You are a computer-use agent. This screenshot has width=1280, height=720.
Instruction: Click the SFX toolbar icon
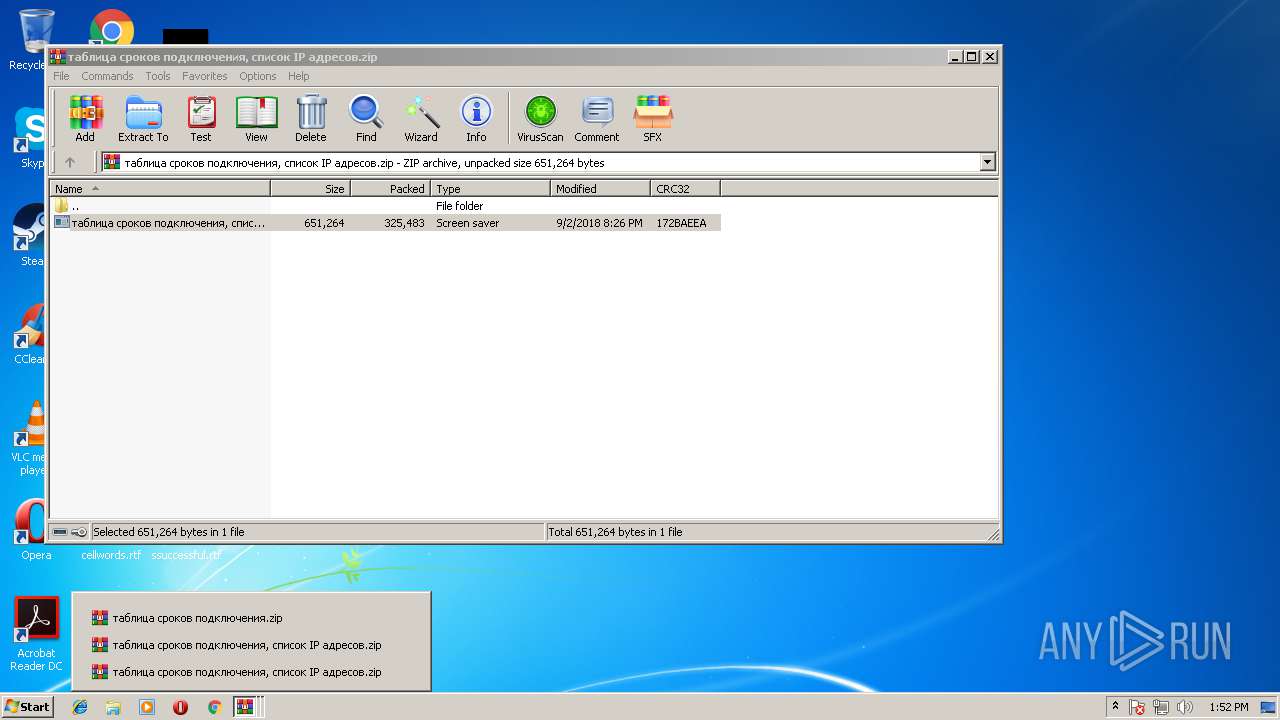(652, 119)
